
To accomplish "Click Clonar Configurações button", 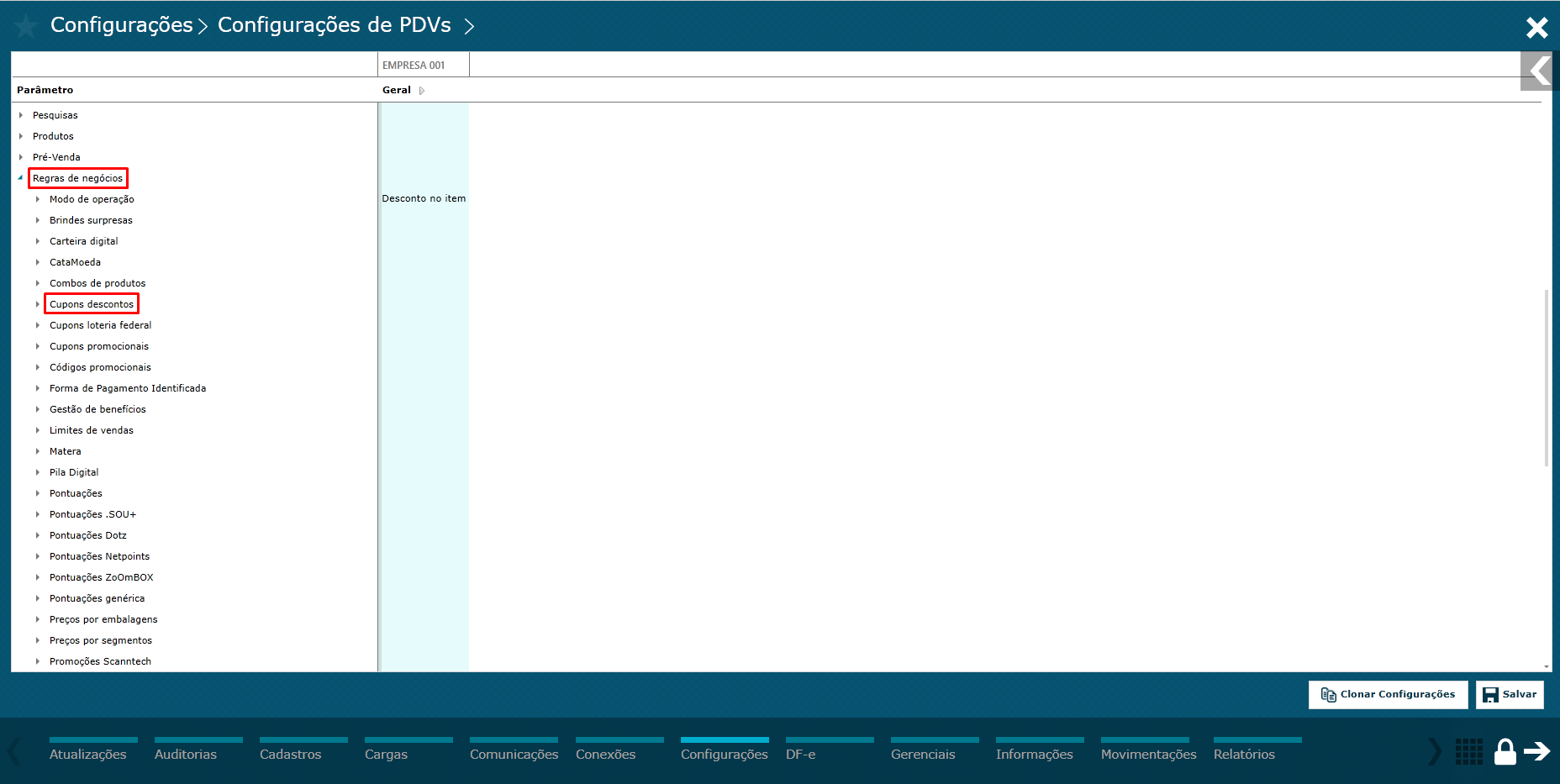I will 1388,694.
